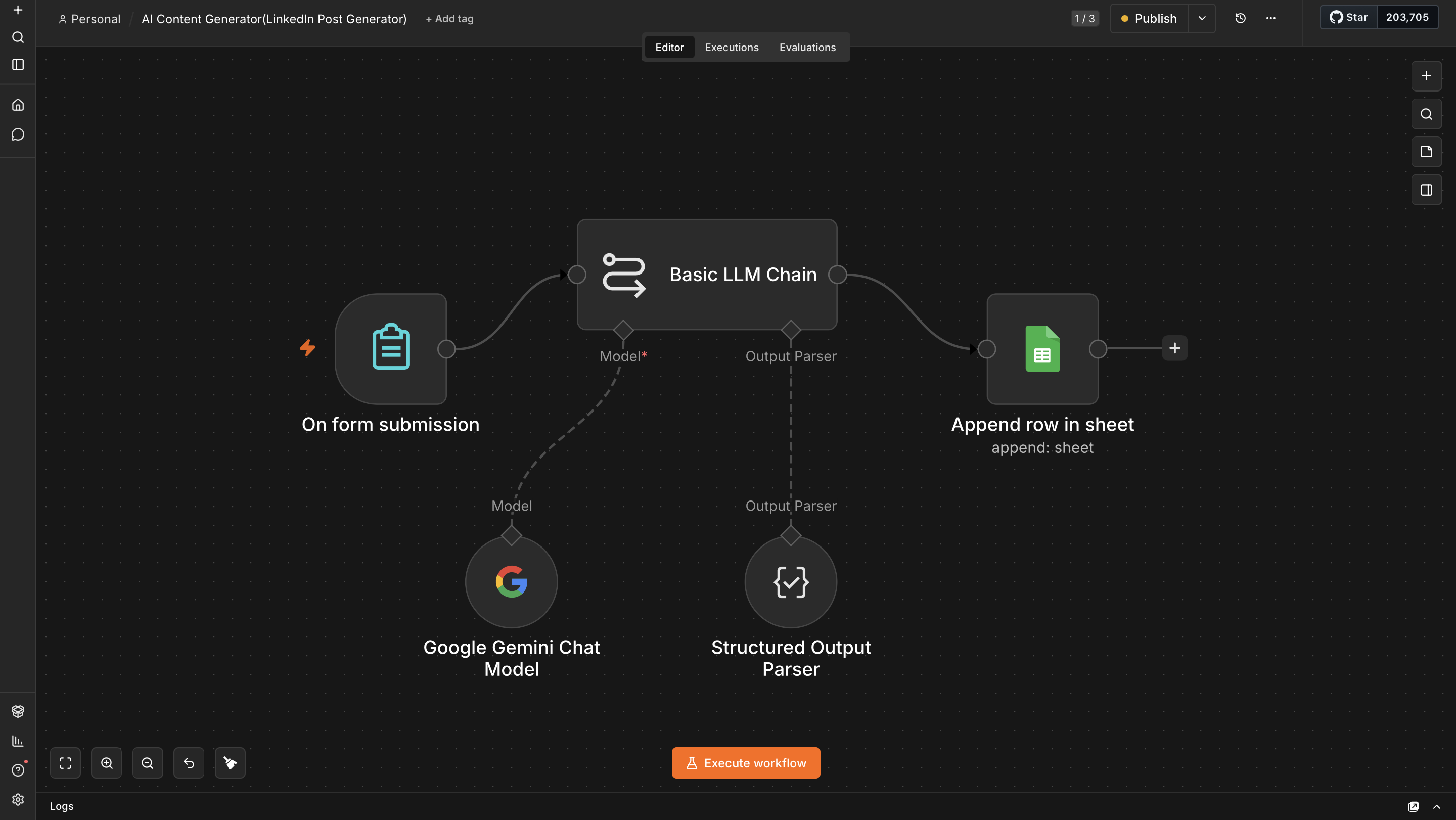This screenshot has height=820, width=1456.
Task: Toggle the right side panel icon
Action: [x=1426, y=190]
